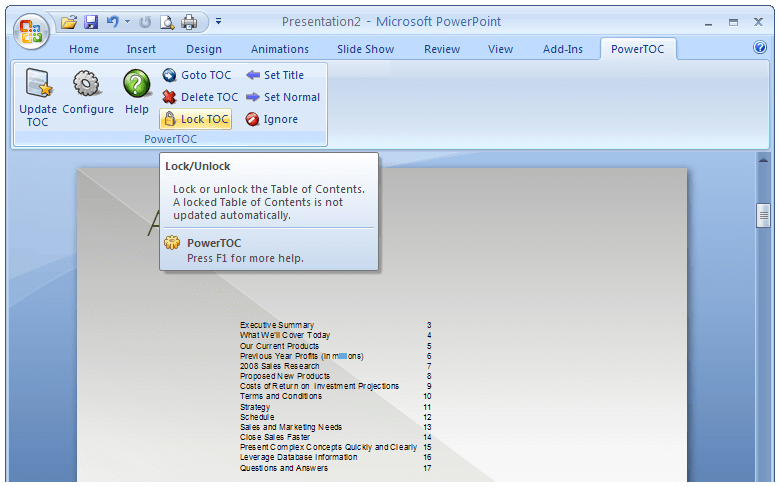Undo the last action
Screen dimensions: 780x487
pos(112,22)
